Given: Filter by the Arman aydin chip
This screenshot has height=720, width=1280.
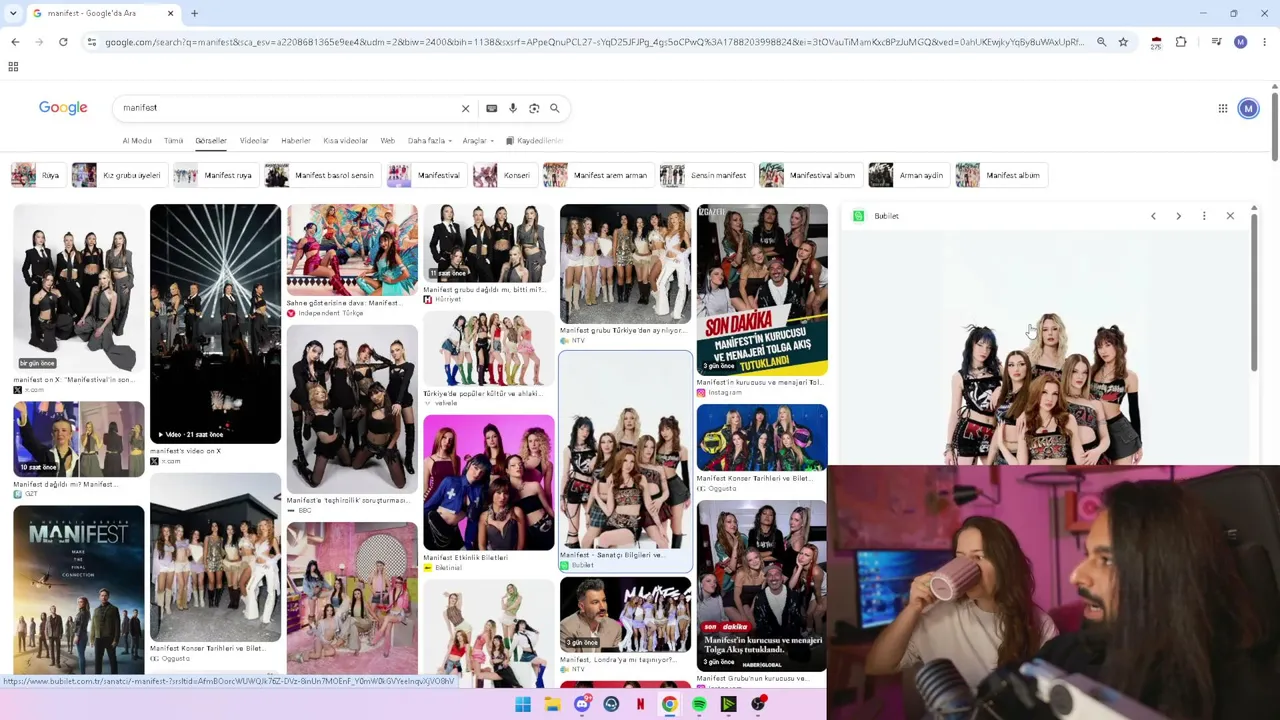Looking at the screenshot, I should coord(907,175).
